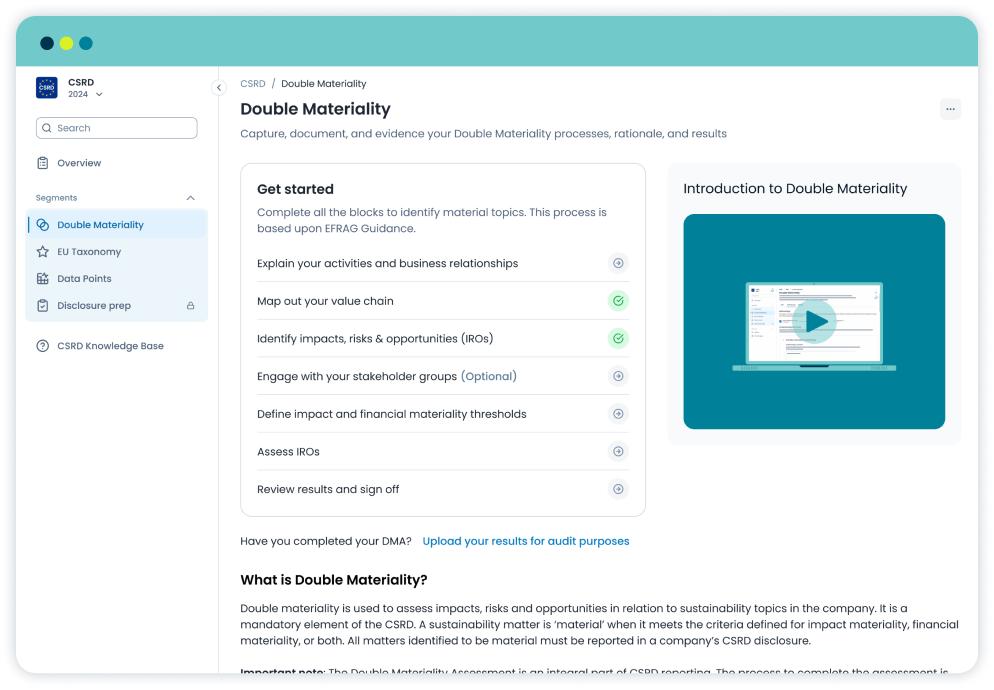Go to EU Taxonomy segment
The height and width of the screenshot is (690, 994).
point(117,252)
